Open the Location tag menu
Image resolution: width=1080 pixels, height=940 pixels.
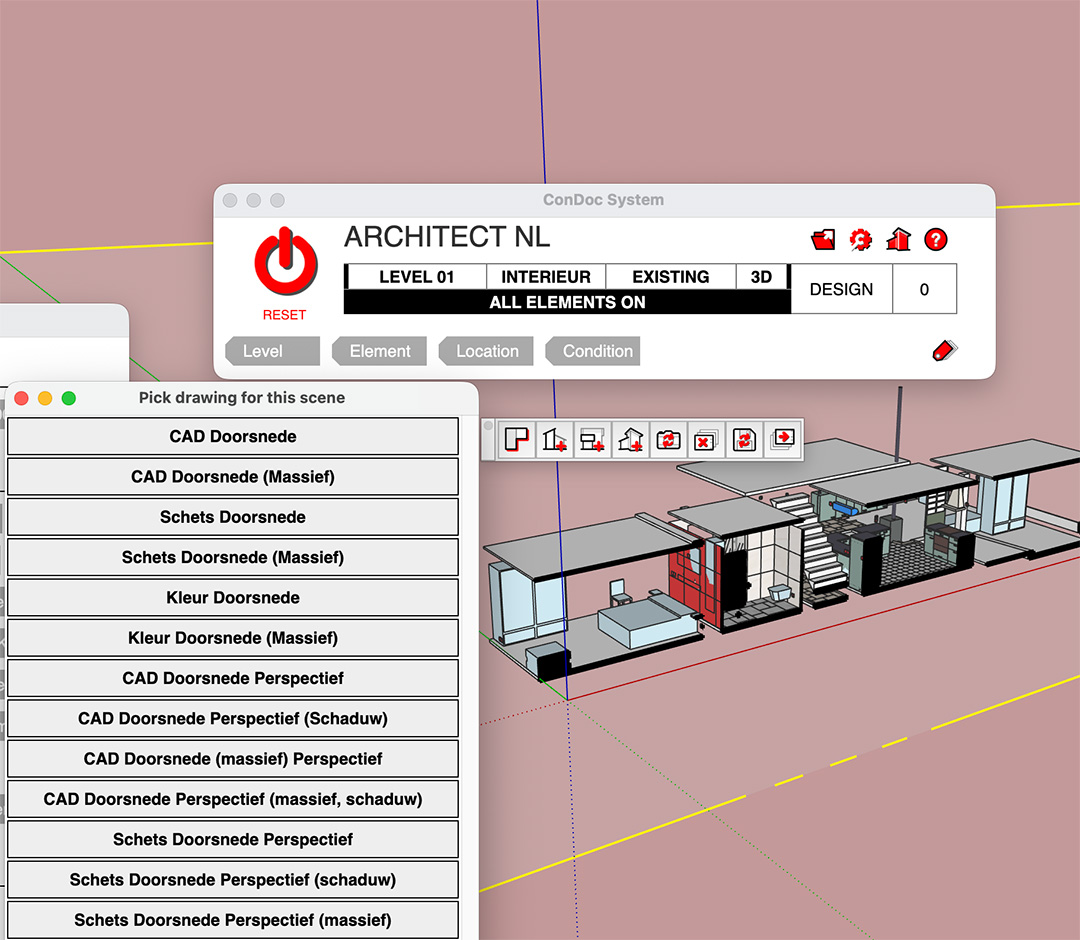tap(486, 351)
